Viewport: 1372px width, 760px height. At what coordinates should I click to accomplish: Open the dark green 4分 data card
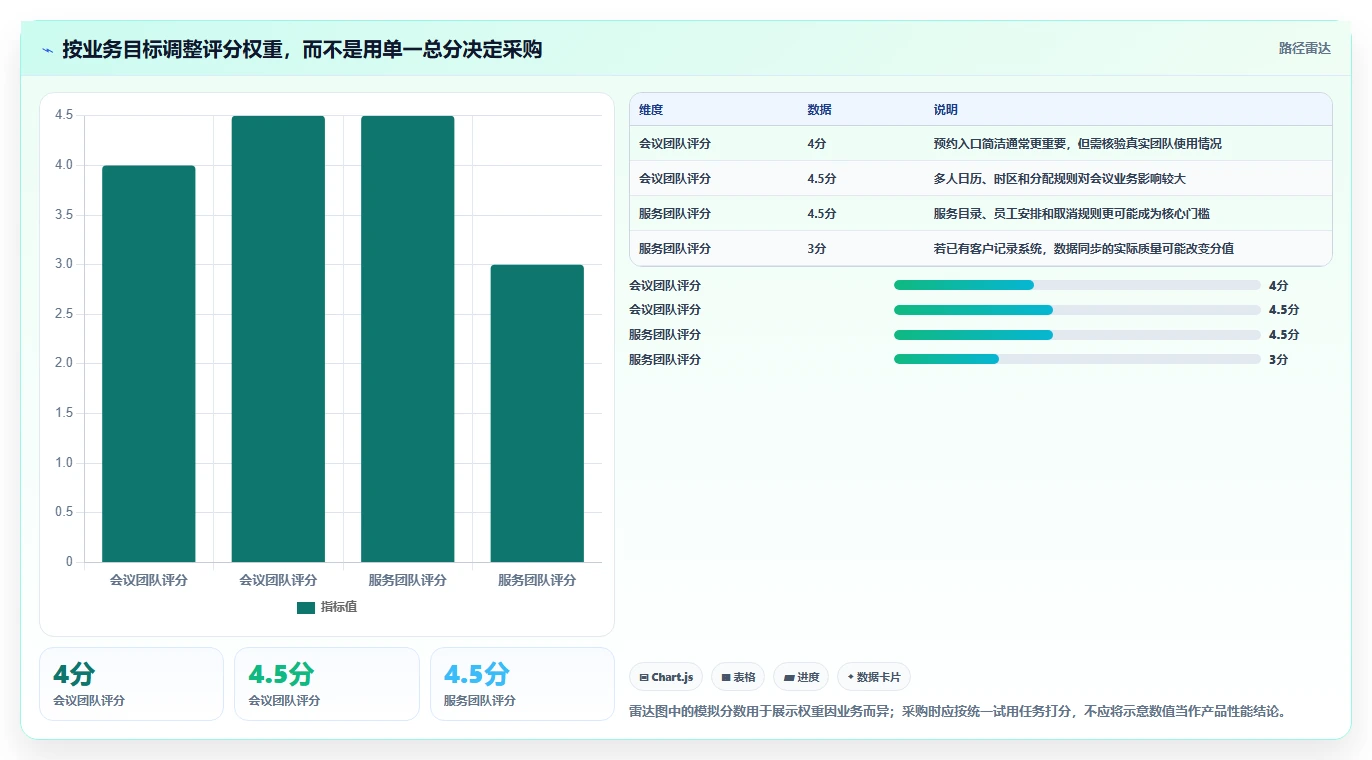[x=131, y=684]
